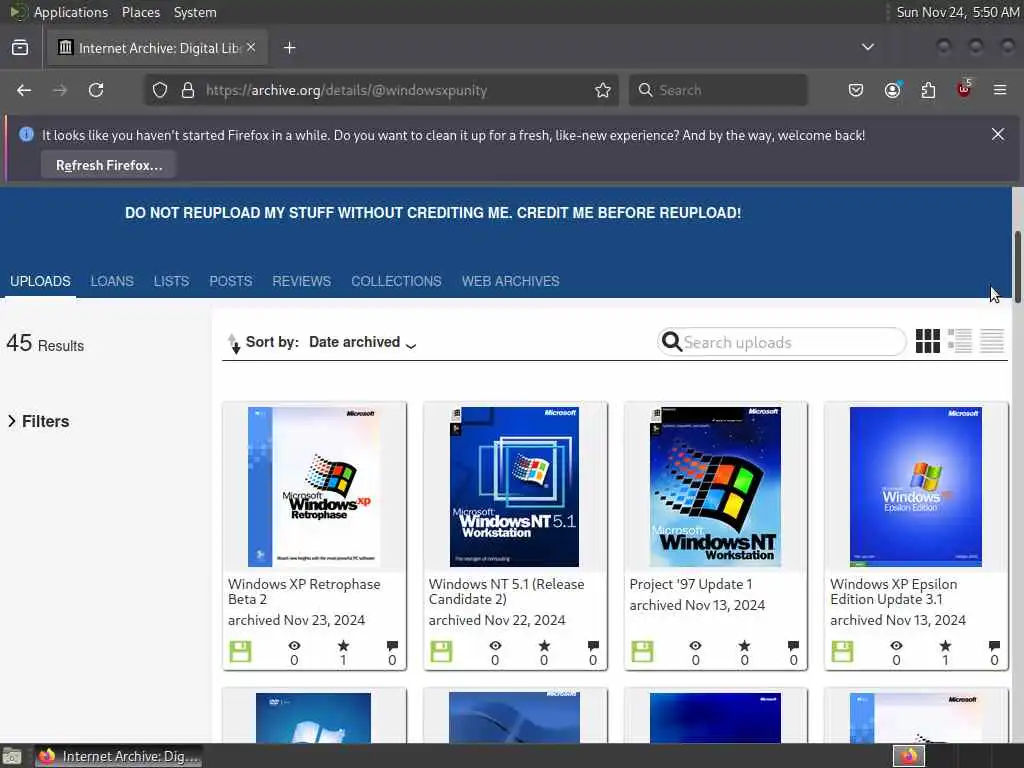Click floppy disk icon on Windows XP Retrophase card
This screenshot has width=1024, height=768.
(x=240, y=652)
